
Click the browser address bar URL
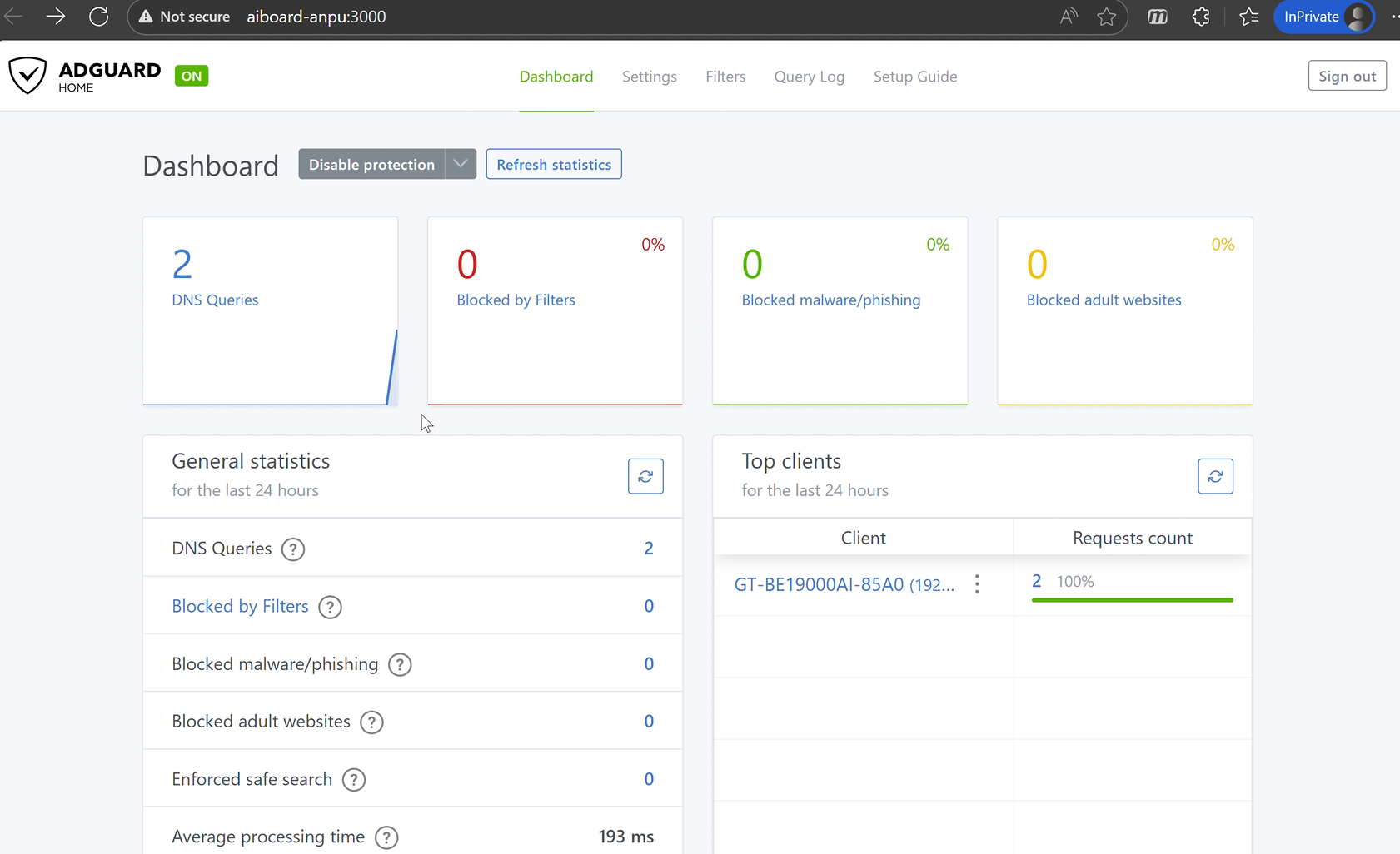(316, 17)
